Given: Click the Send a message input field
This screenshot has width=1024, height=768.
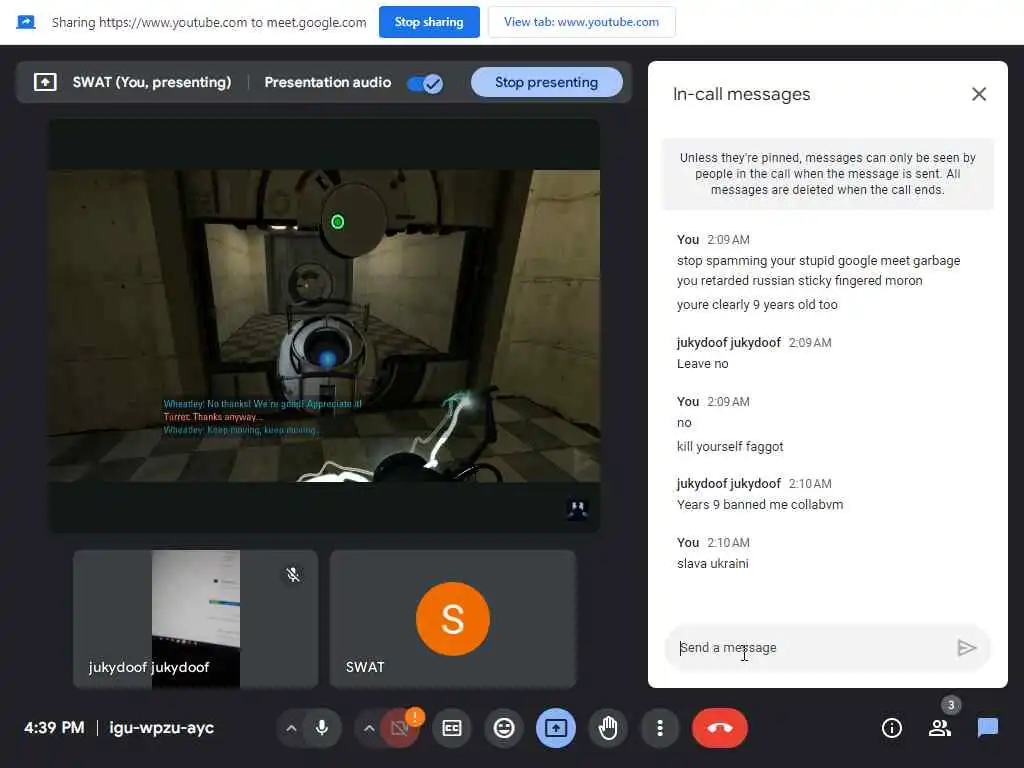Looking at the screenshot, I should 810,647.
